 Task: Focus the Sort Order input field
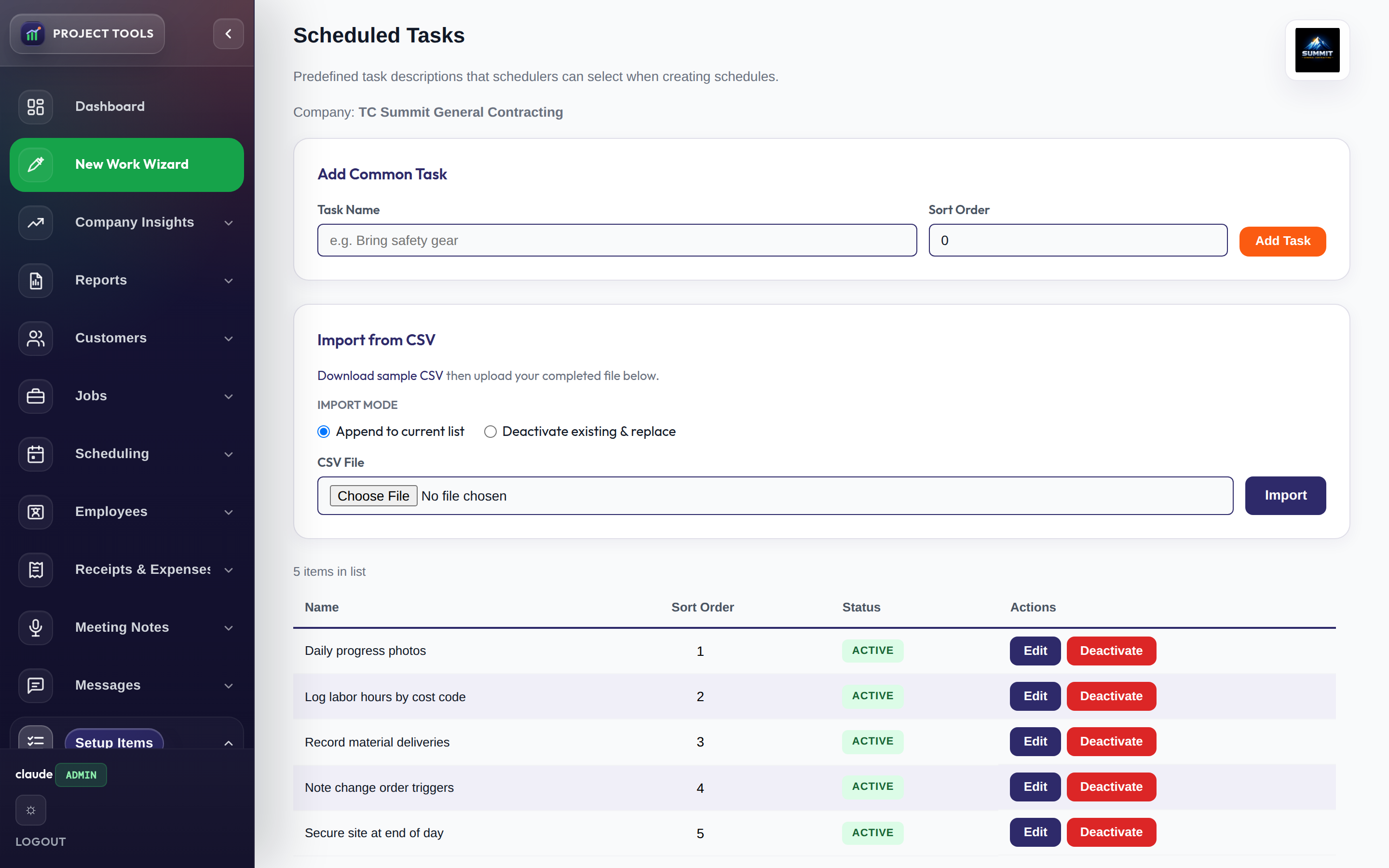pos(1078,241)
